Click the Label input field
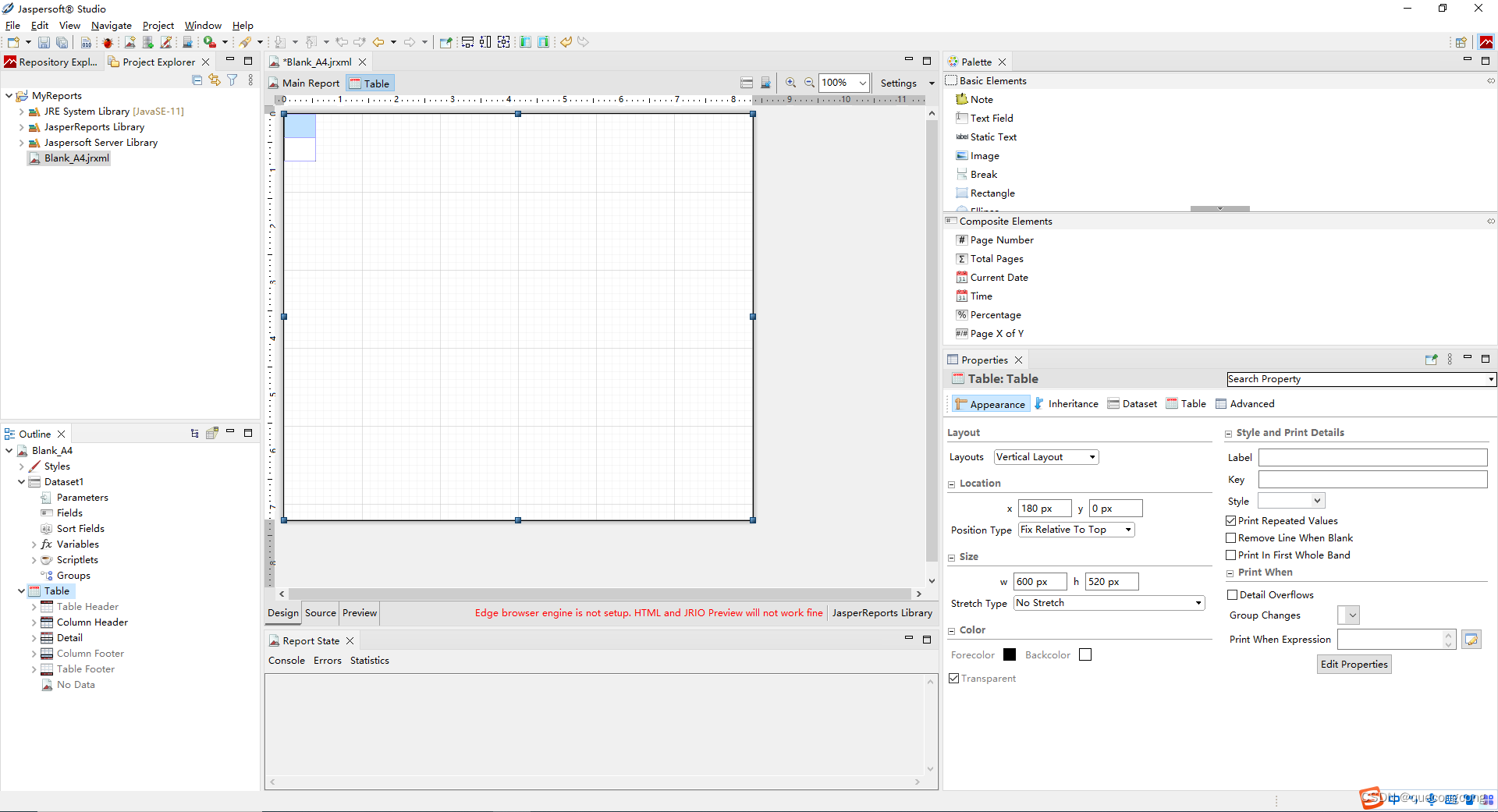Screen dimensions: 1498x812 1373,458
